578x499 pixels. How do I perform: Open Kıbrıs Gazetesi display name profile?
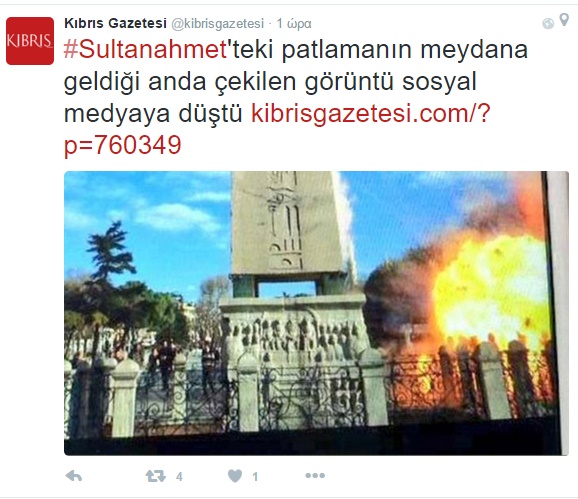(x=115, y=23)
